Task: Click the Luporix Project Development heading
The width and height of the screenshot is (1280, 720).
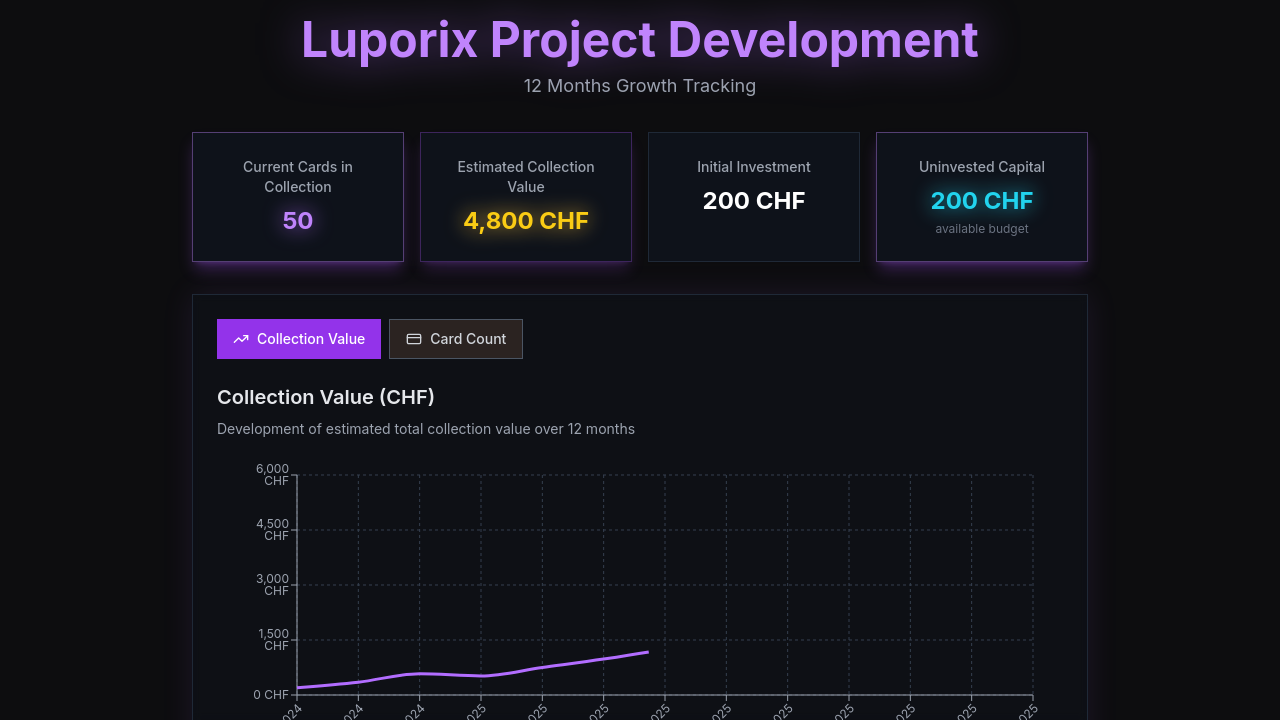Action: tap(640, 41)
